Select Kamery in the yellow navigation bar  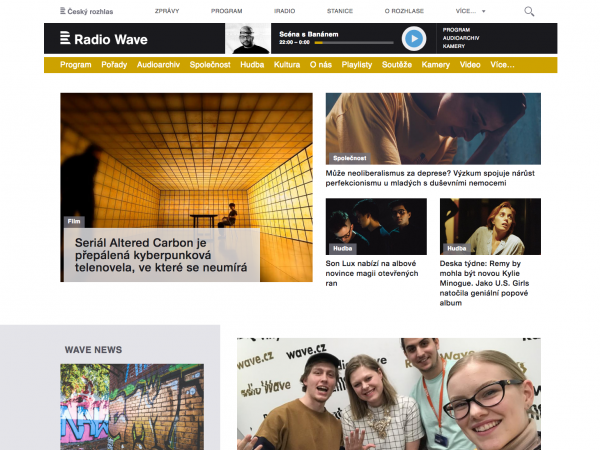pyautogui.click(x=436, y=65)
